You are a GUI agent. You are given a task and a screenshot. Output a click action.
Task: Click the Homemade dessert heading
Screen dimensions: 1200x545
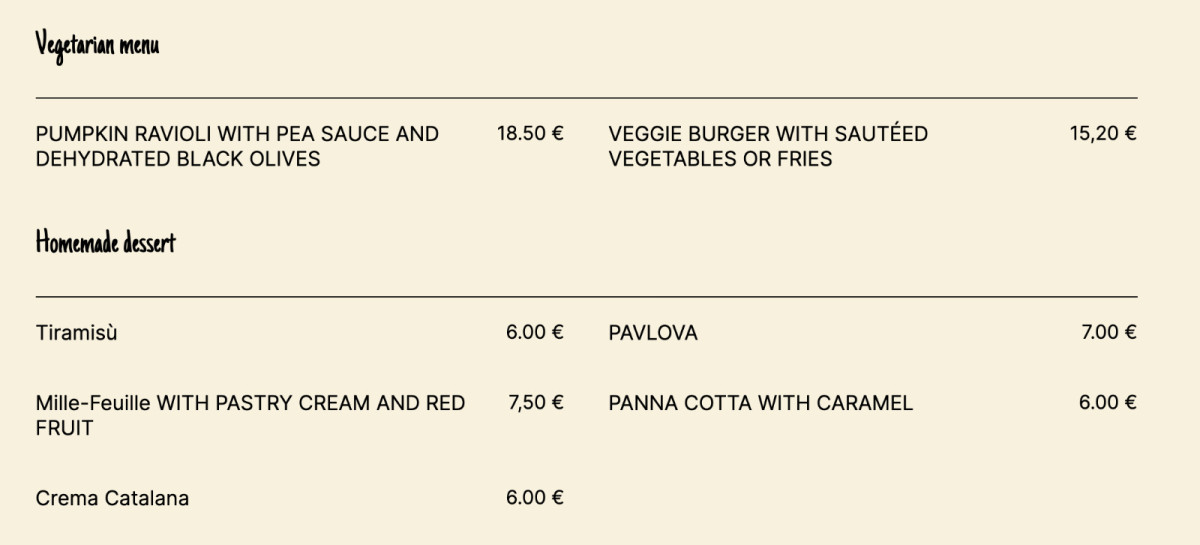(x=105, y=243)
